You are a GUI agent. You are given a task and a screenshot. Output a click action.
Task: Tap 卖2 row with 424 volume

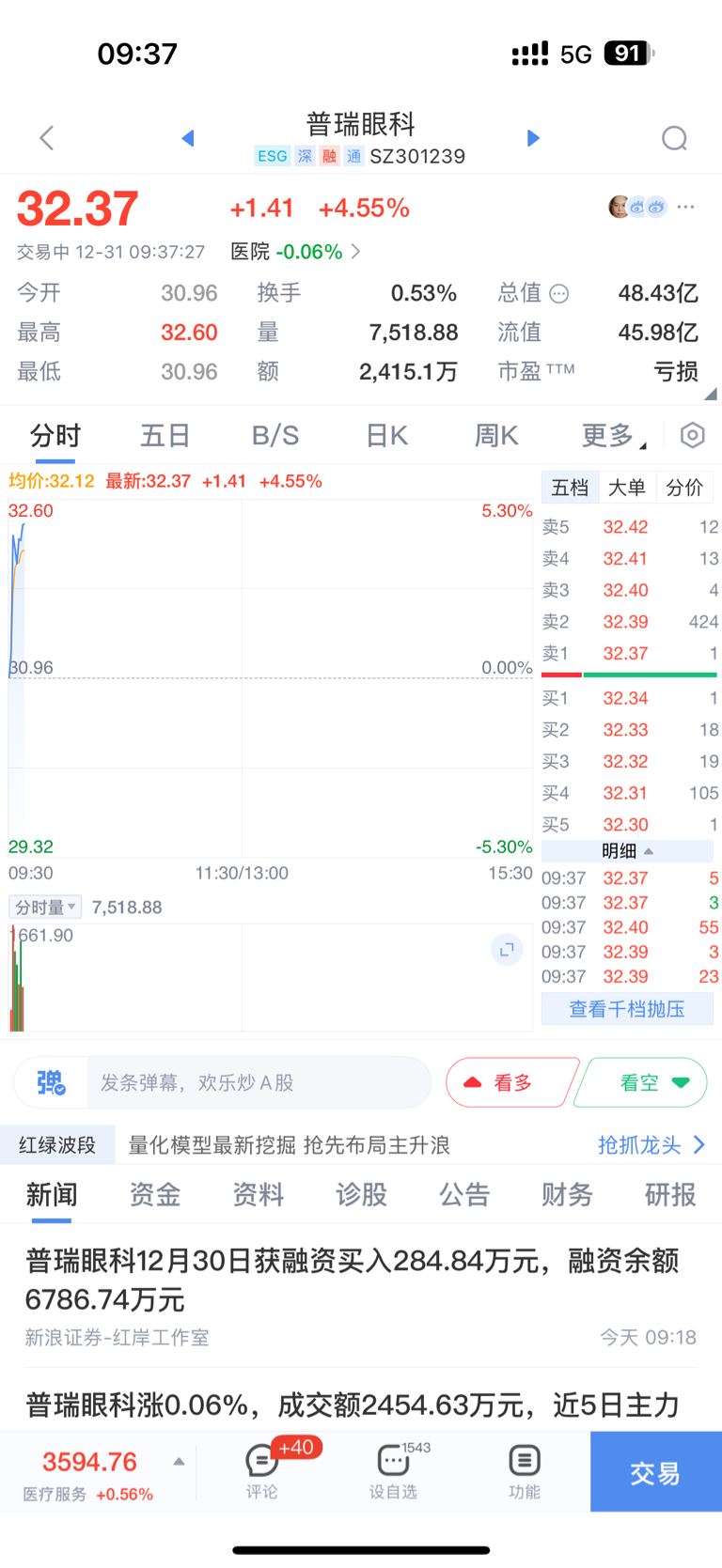[x=630, y=621]
